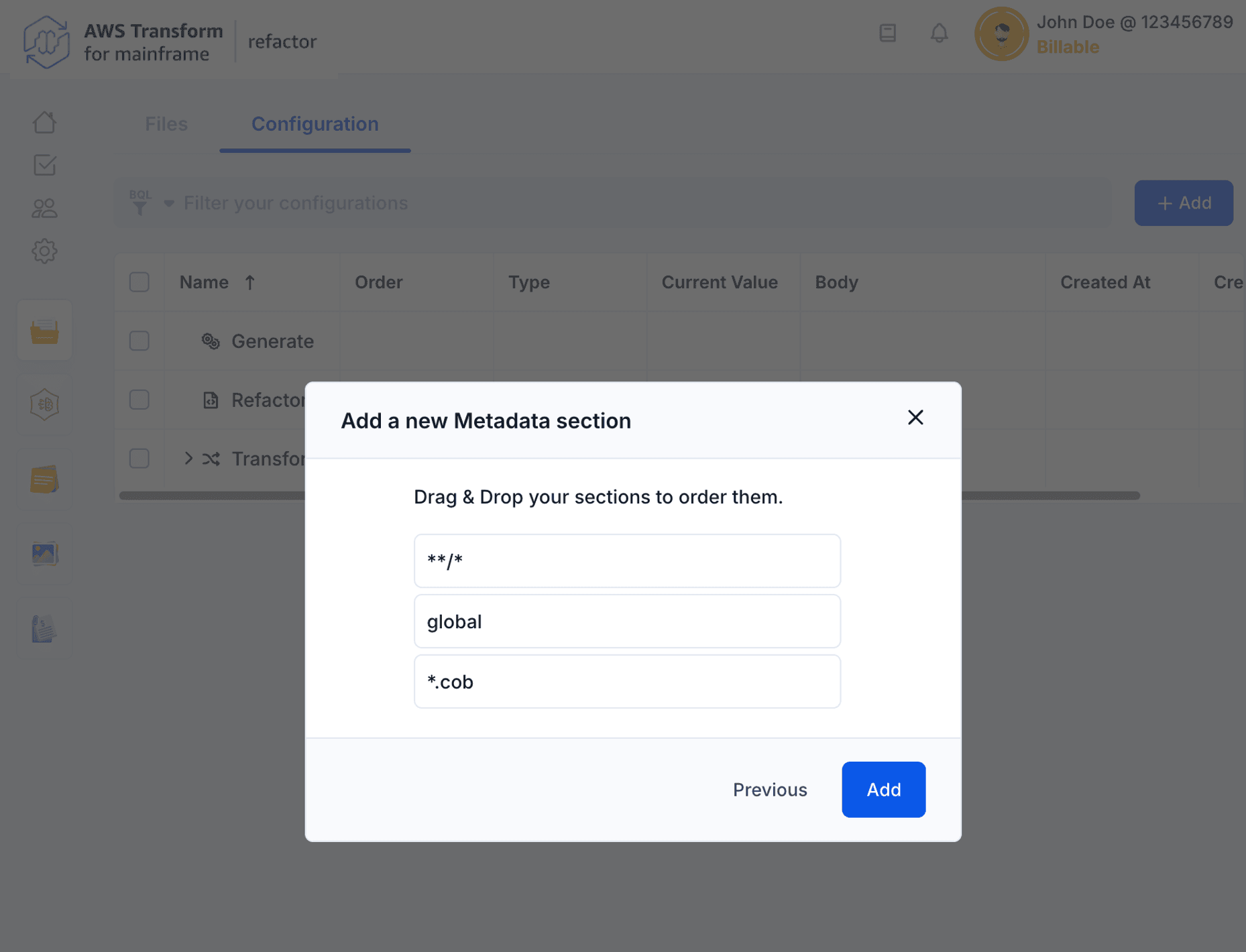Open the documentation book icon

click(887, 33)
